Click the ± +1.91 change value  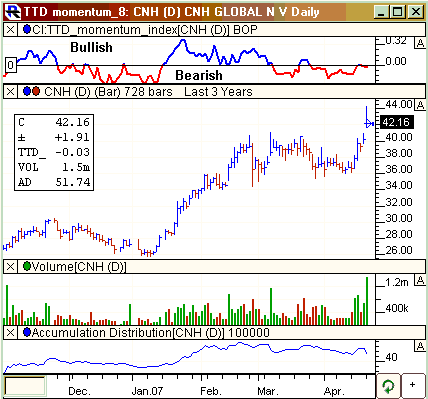72,137
